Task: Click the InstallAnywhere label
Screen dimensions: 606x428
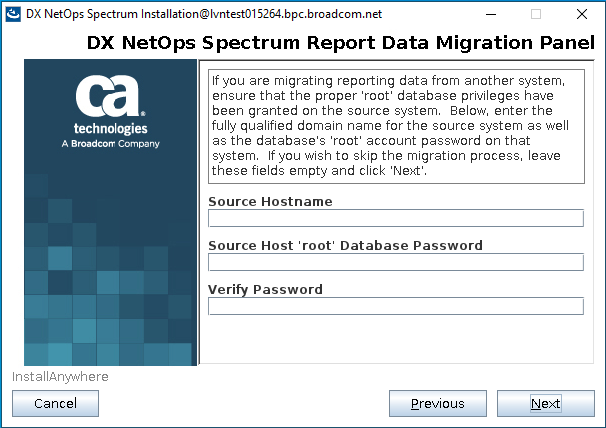Action: (60, 377)
